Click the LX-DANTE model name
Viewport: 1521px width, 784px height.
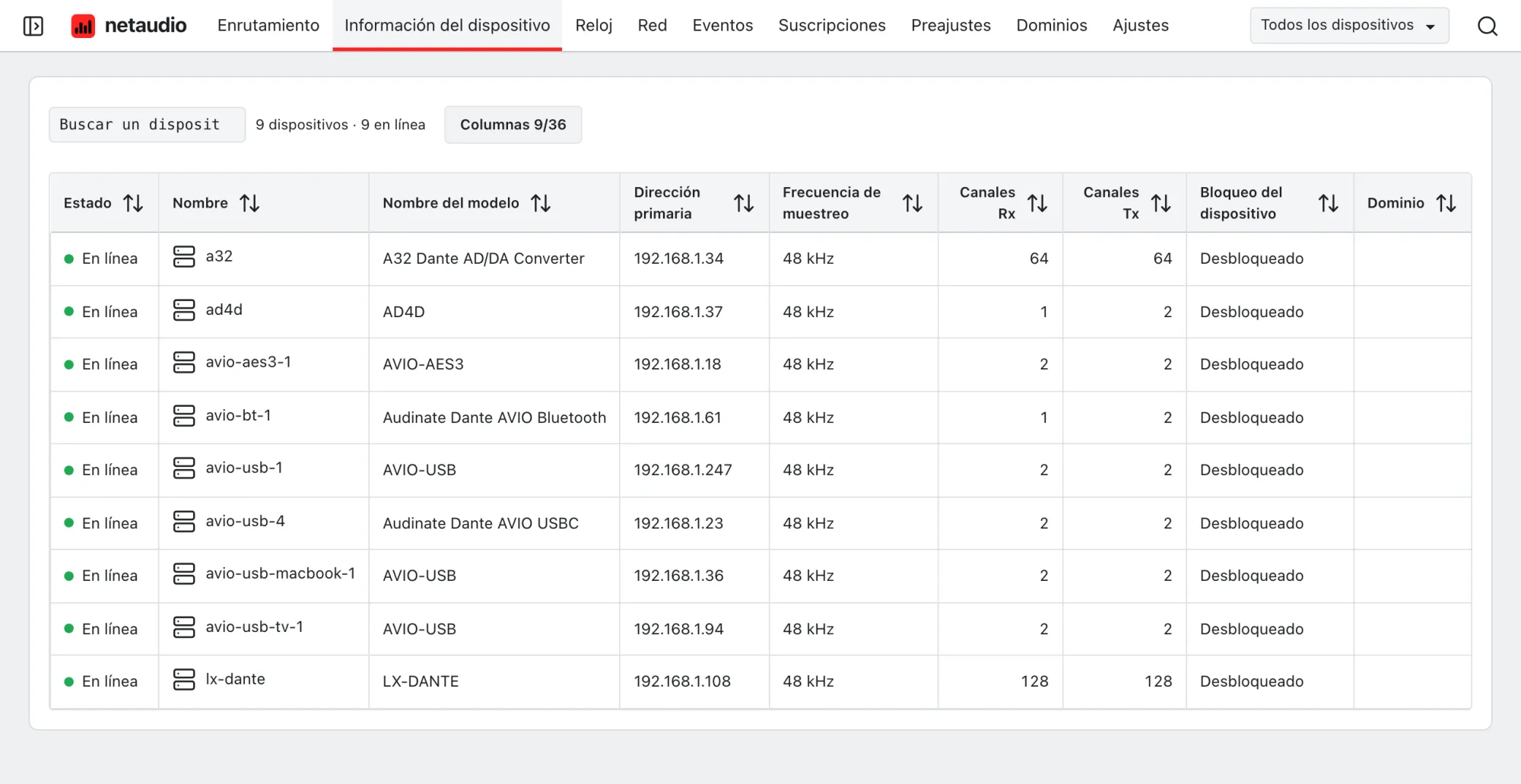coord(421,681)
